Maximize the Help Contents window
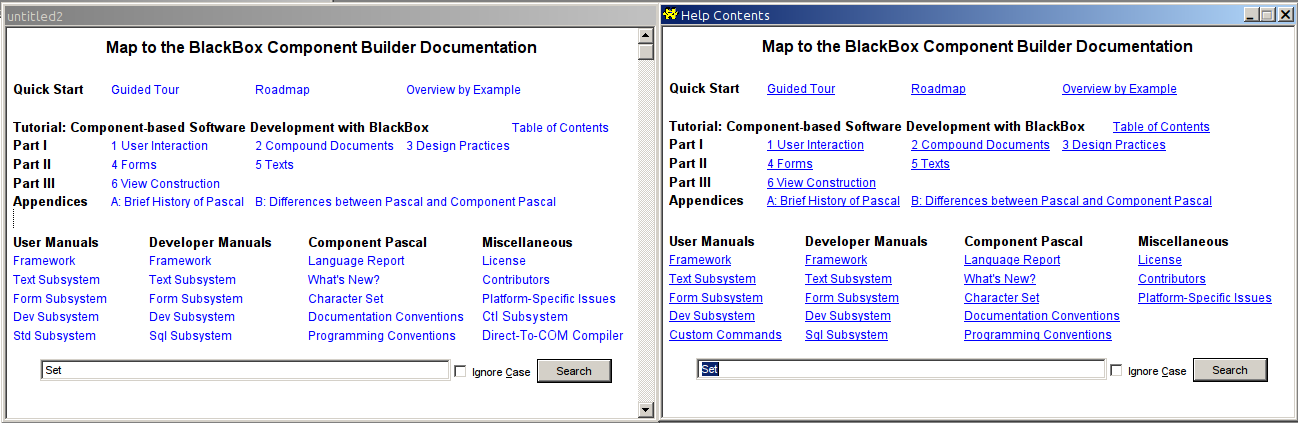The image size is (1298, 423). tap(1267, 15)
